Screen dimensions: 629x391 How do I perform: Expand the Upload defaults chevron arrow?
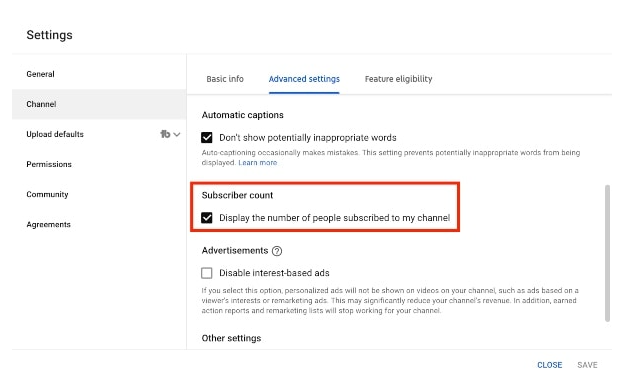[x=177, y=134]
